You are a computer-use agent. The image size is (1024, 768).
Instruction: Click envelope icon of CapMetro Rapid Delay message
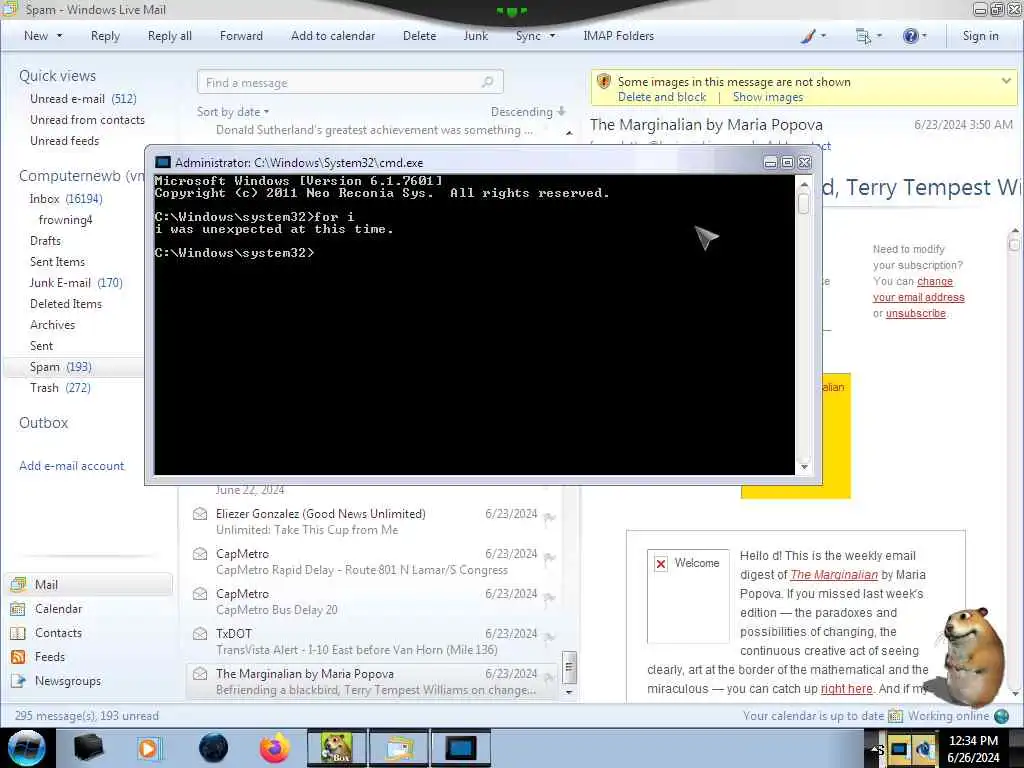pyautogui.click(x=200, y=554)
